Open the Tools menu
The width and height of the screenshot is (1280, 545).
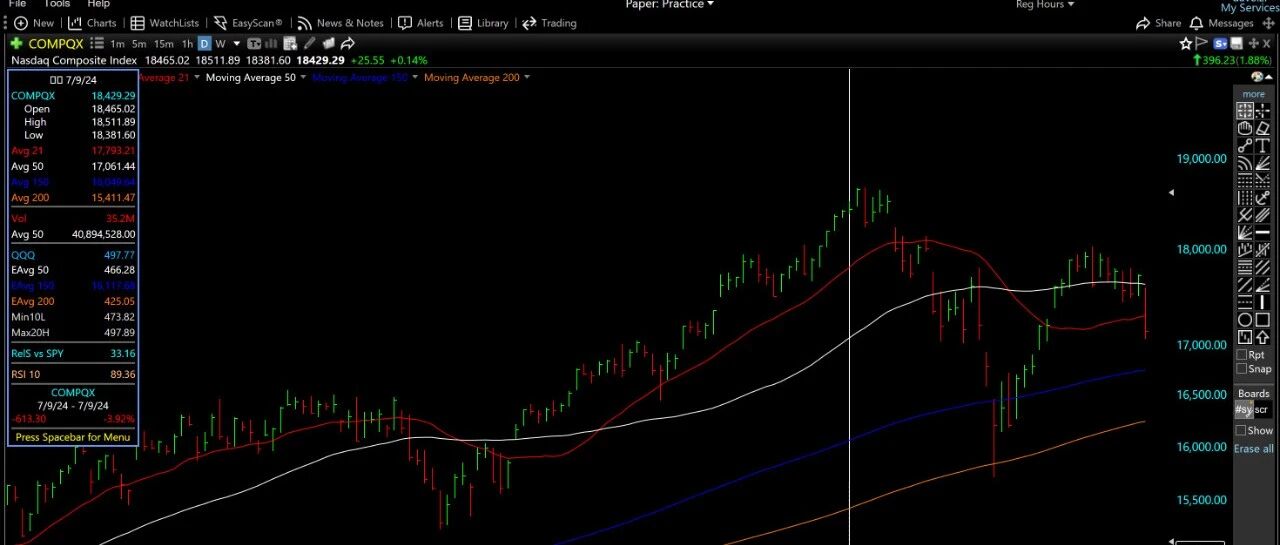pyautogui.click(x=57, y=4)
